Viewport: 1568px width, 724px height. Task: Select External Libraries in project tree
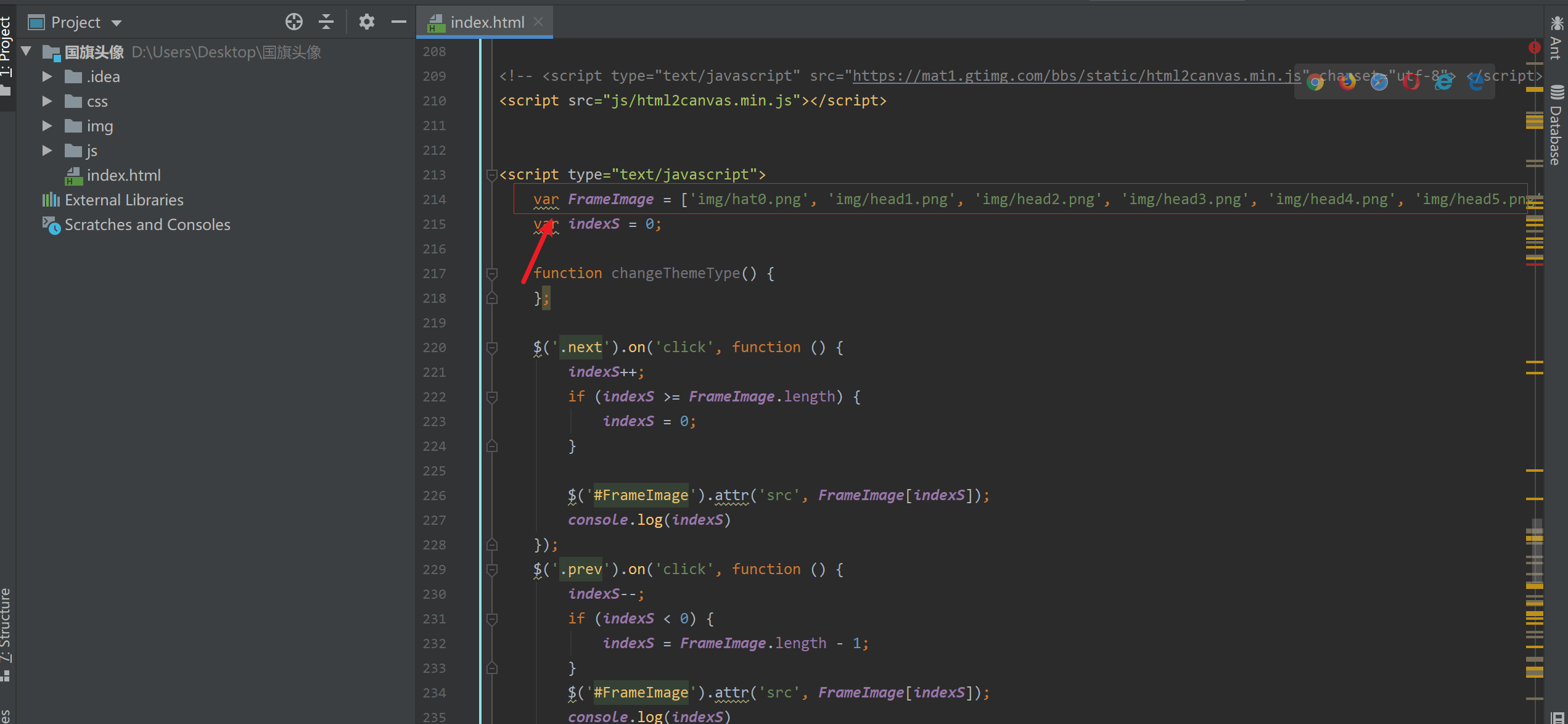click(x=123, y=200)
